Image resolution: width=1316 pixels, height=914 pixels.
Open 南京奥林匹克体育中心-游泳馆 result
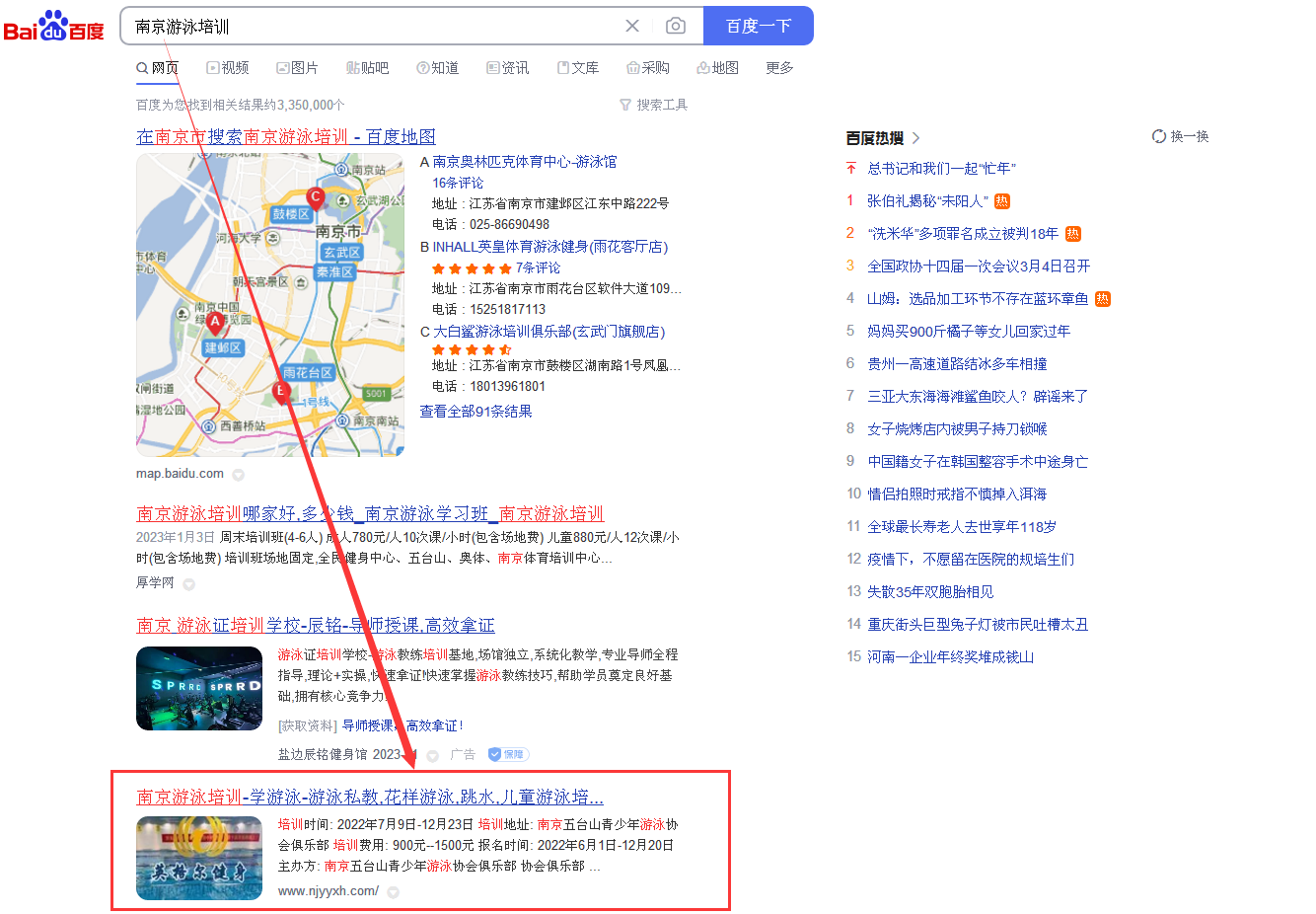click(524, 162)
